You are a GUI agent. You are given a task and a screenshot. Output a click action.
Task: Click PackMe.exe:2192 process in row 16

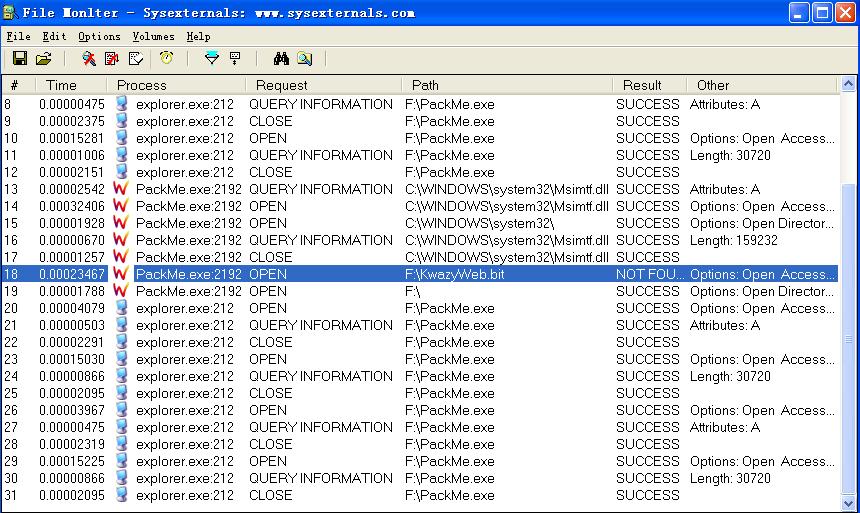[189, 240]
